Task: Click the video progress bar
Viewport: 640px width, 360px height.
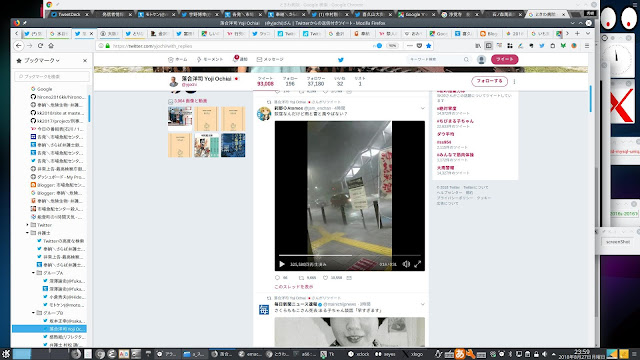Action: (x=349, y=256)
